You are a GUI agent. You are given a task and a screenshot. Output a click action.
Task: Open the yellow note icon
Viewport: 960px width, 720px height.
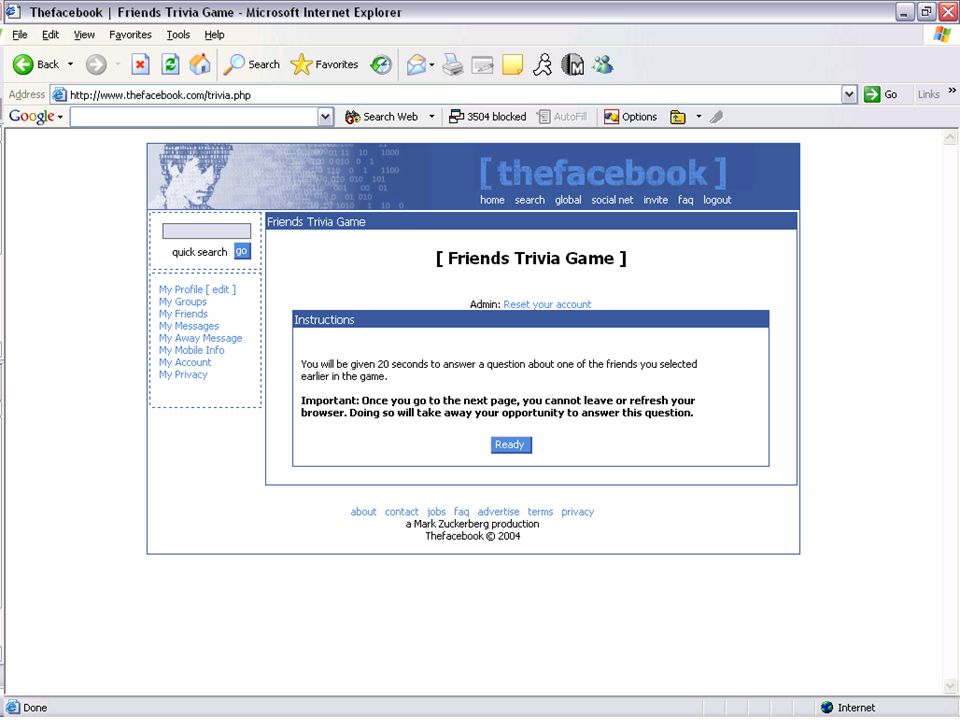(x=512, y=64)
